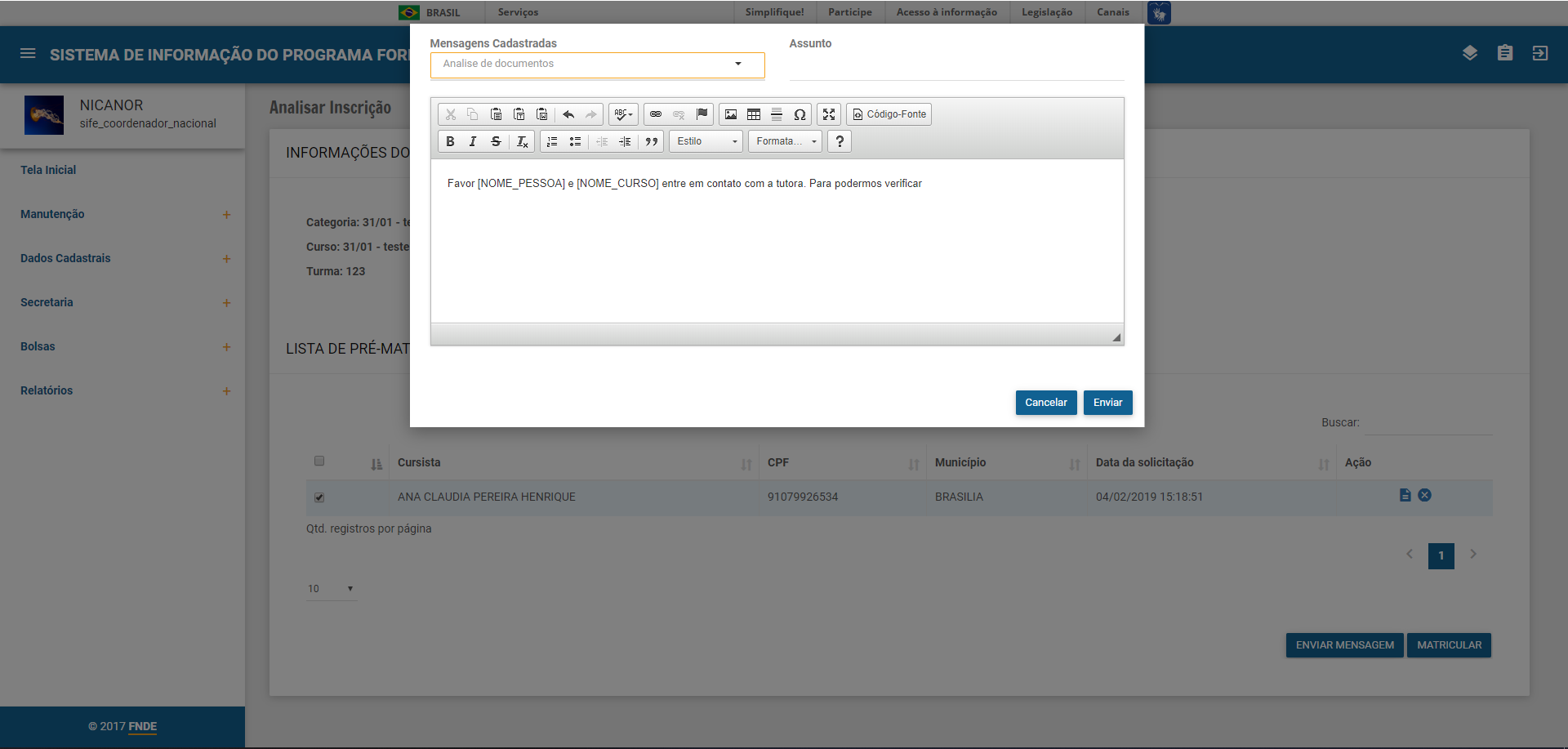
Task: Click the reject icon in Ana Claudia row
Action: [x=1424, y=495]
